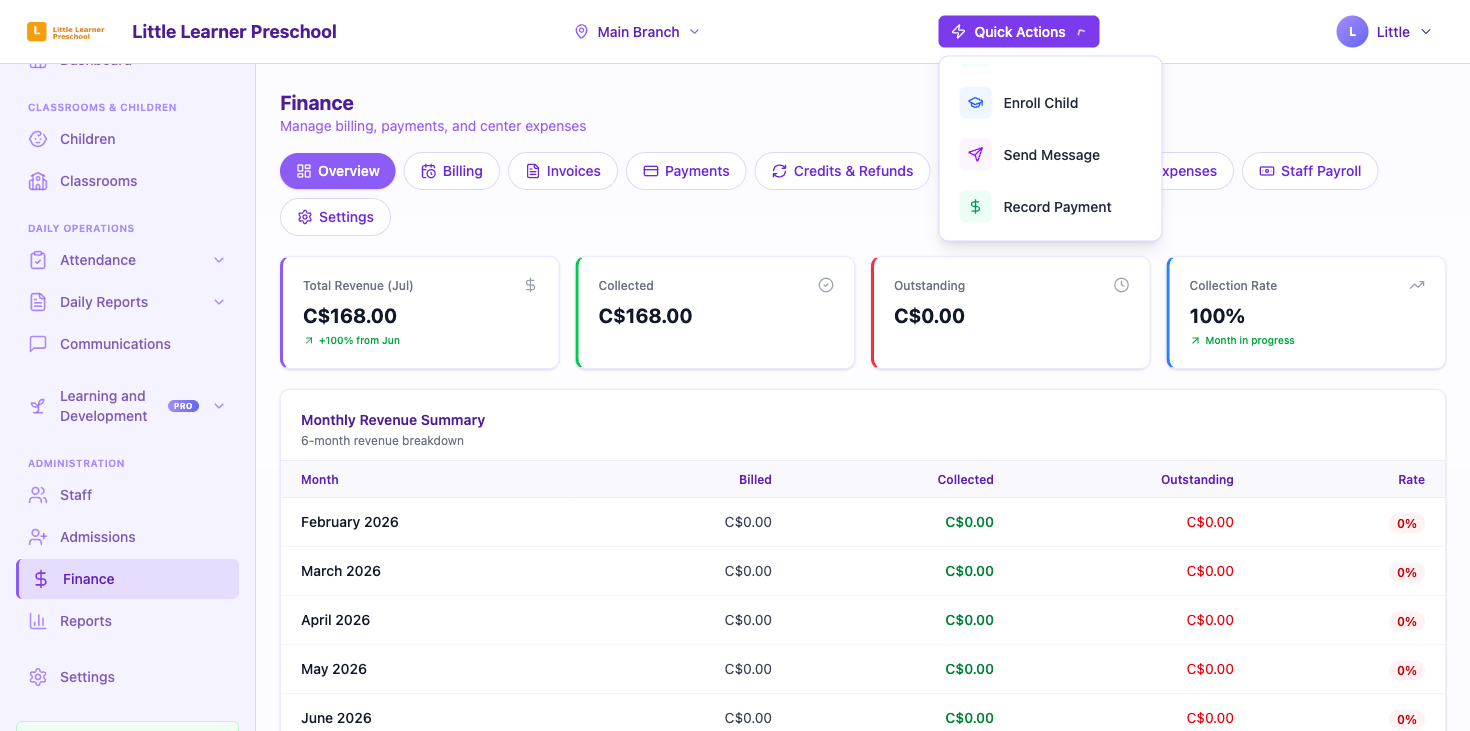Expand the Attendance submenu chevron
This screenshot has width=1470, height=731.
point(219,260)
